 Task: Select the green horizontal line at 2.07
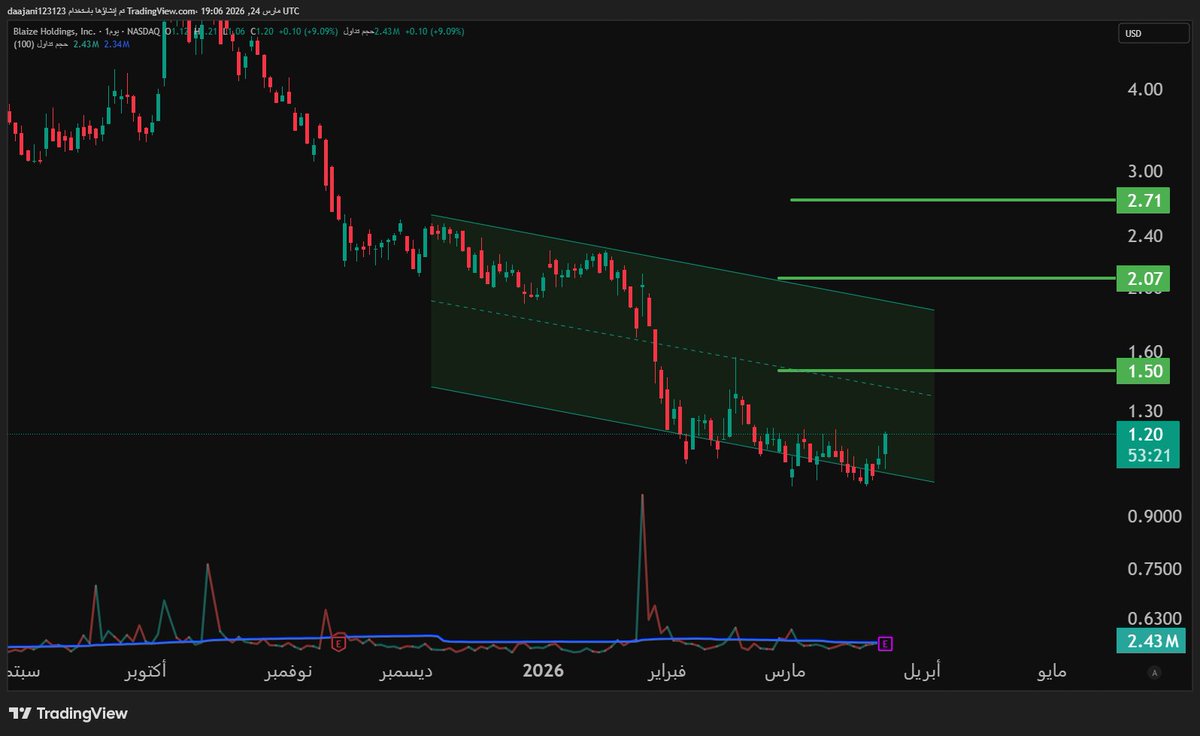(x=946, y=278)
